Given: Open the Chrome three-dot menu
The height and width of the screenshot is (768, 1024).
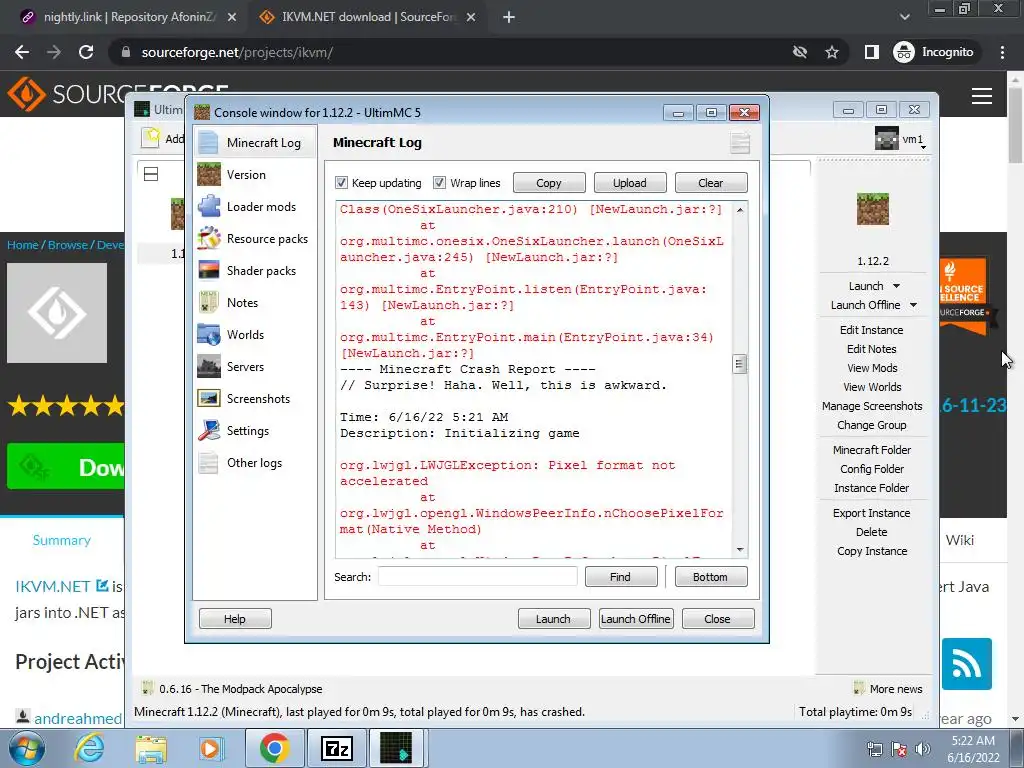Looking at the screenshot, I should (1002, 52).
